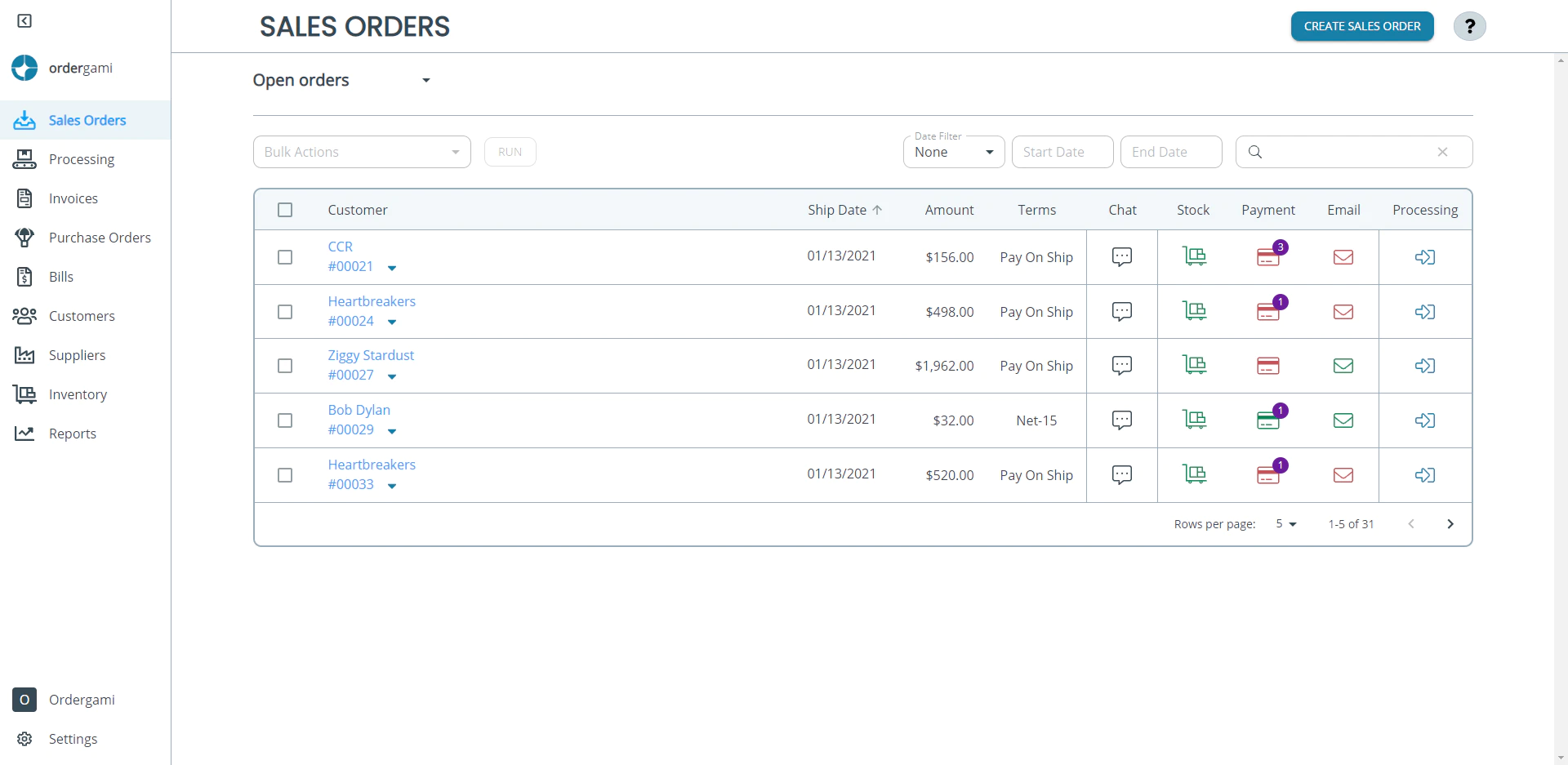This screenshot has width=1568, height=765.
Task: Click stock cart icon for Ziggy Stardust order
Action: 1194,365
